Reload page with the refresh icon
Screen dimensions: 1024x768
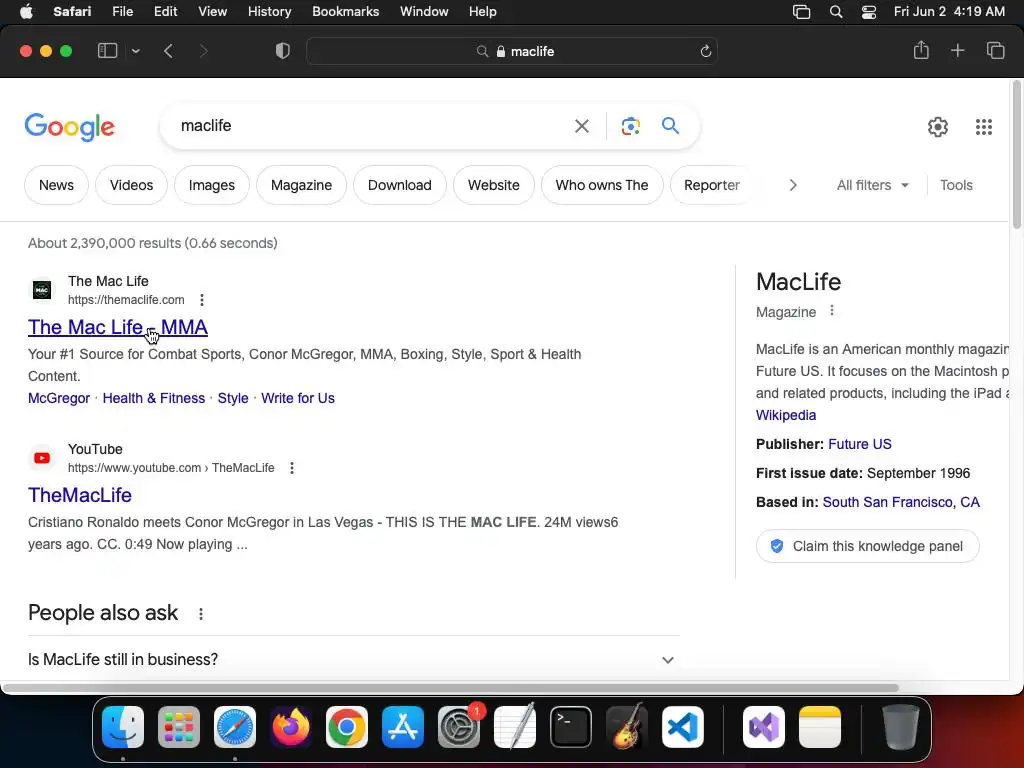[x=705, y=51]
